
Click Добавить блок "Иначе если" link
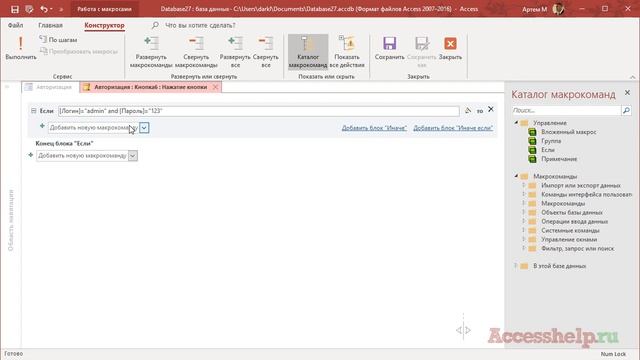pyautogui.click(x=453, y=128)
